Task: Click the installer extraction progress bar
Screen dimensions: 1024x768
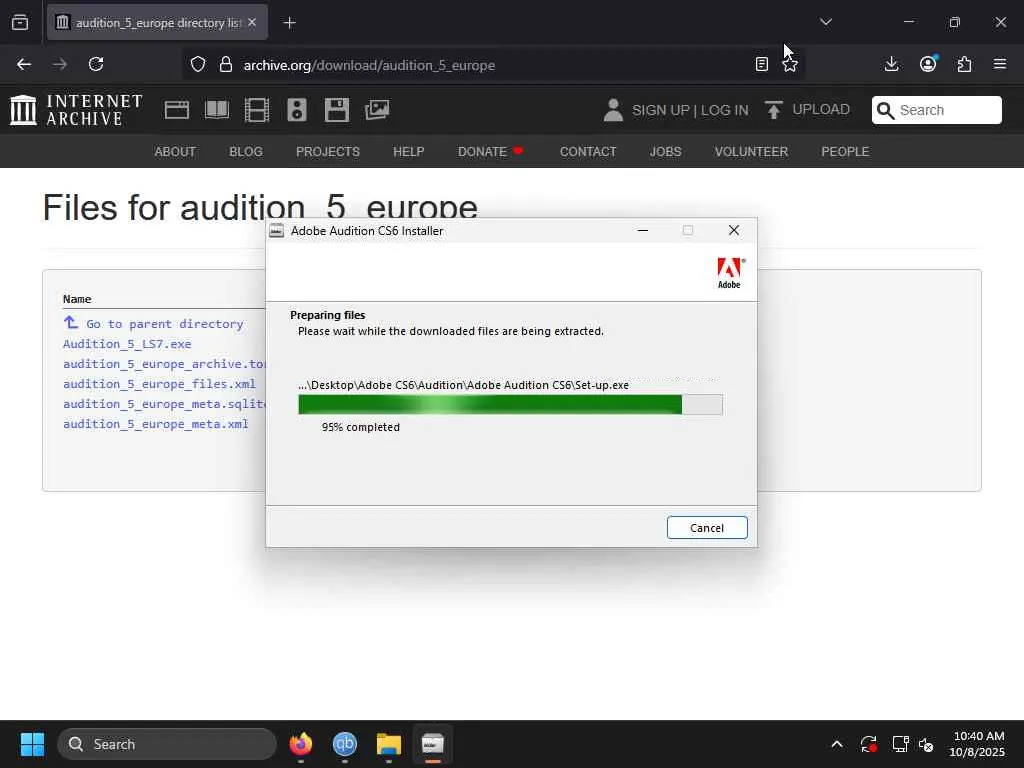Action: click(x=510, y=404)
